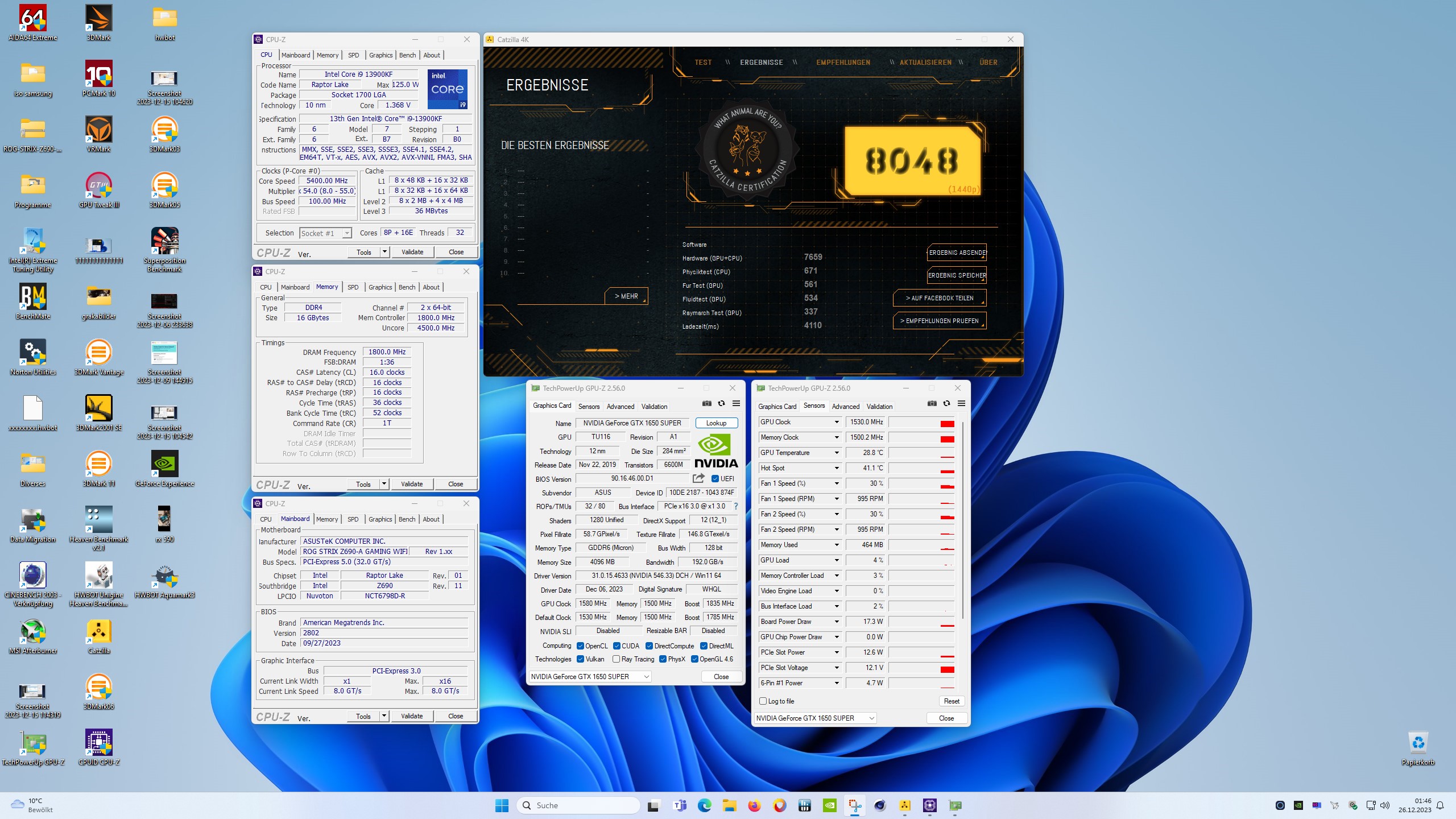The height and width of the screenshot is (819, 1456).
Task: Open AIDA64 Extreme desktop shortcut
Action: point(32,23)
